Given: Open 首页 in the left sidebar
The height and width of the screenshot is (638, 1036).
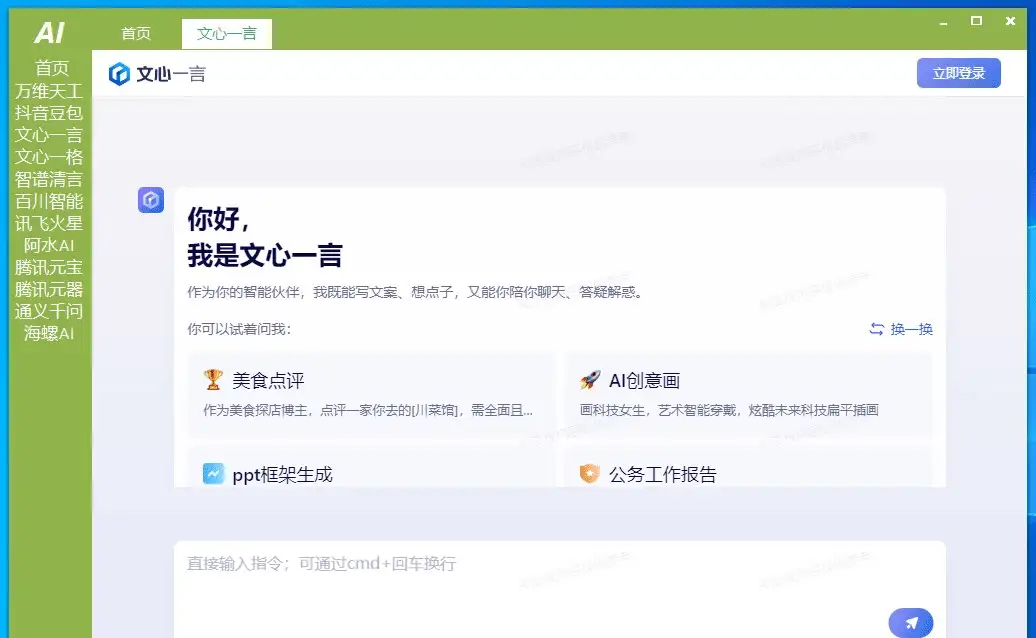Looking at the screenshot, I should click(52, 68).
